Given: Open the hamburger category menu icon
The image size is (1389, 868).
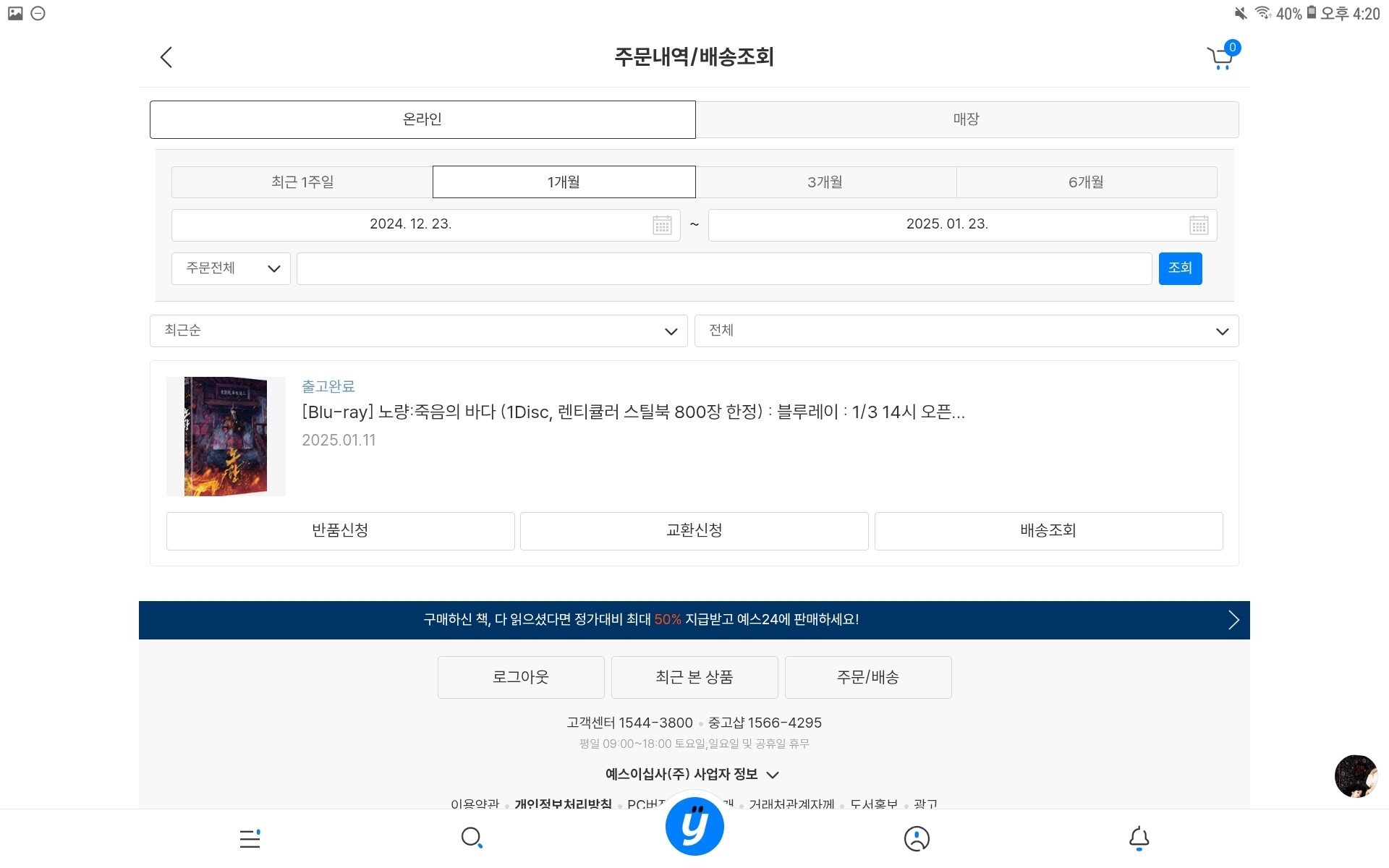Looking at the screenshot, I should click(x=250, y=838).
